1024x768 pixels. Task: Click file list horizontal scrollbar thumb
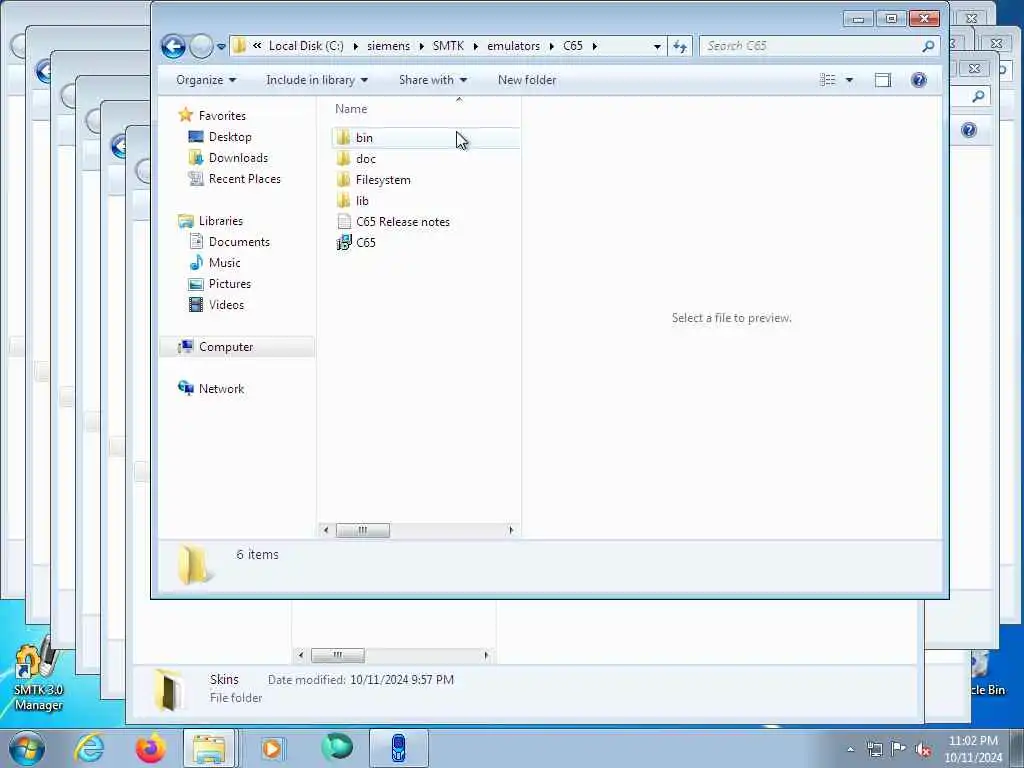[x=362, y=530]
